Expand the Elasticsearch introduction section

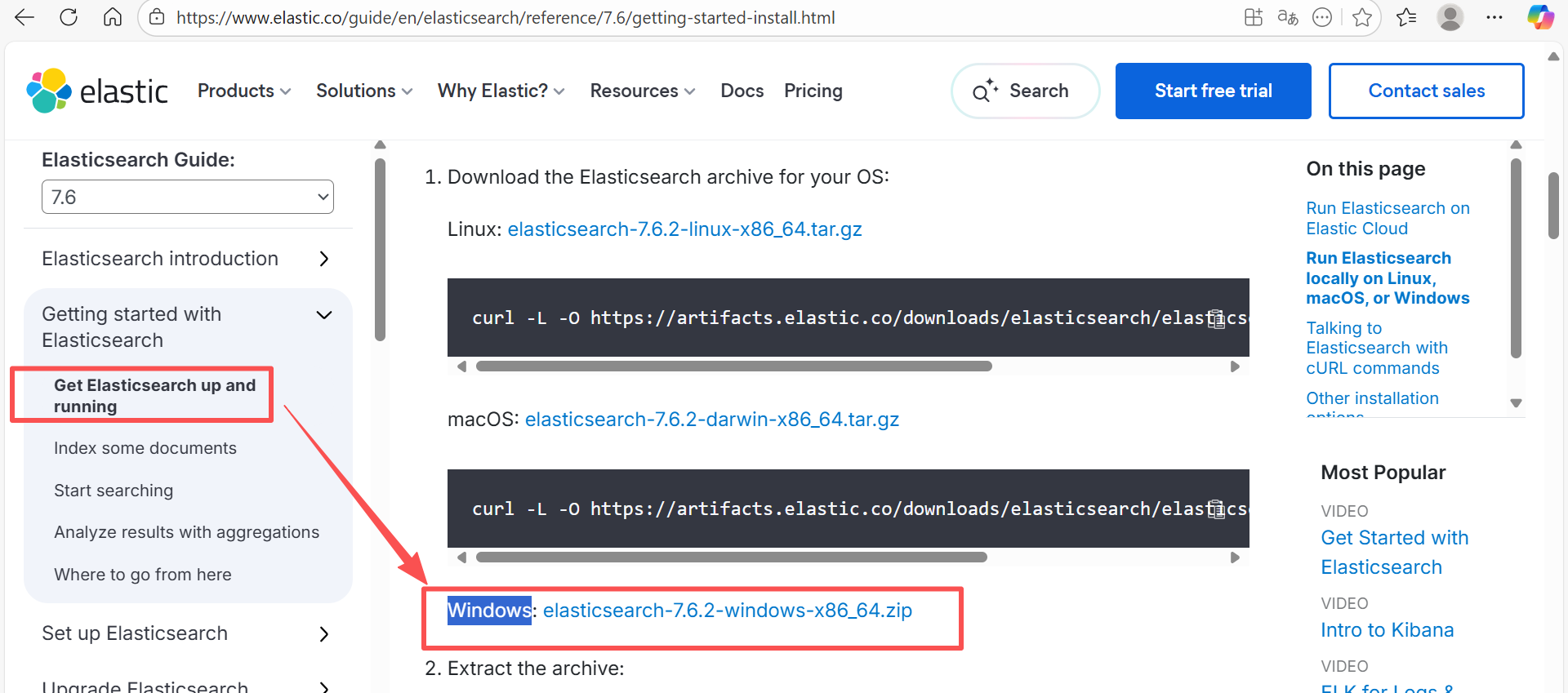click(324, 259)
